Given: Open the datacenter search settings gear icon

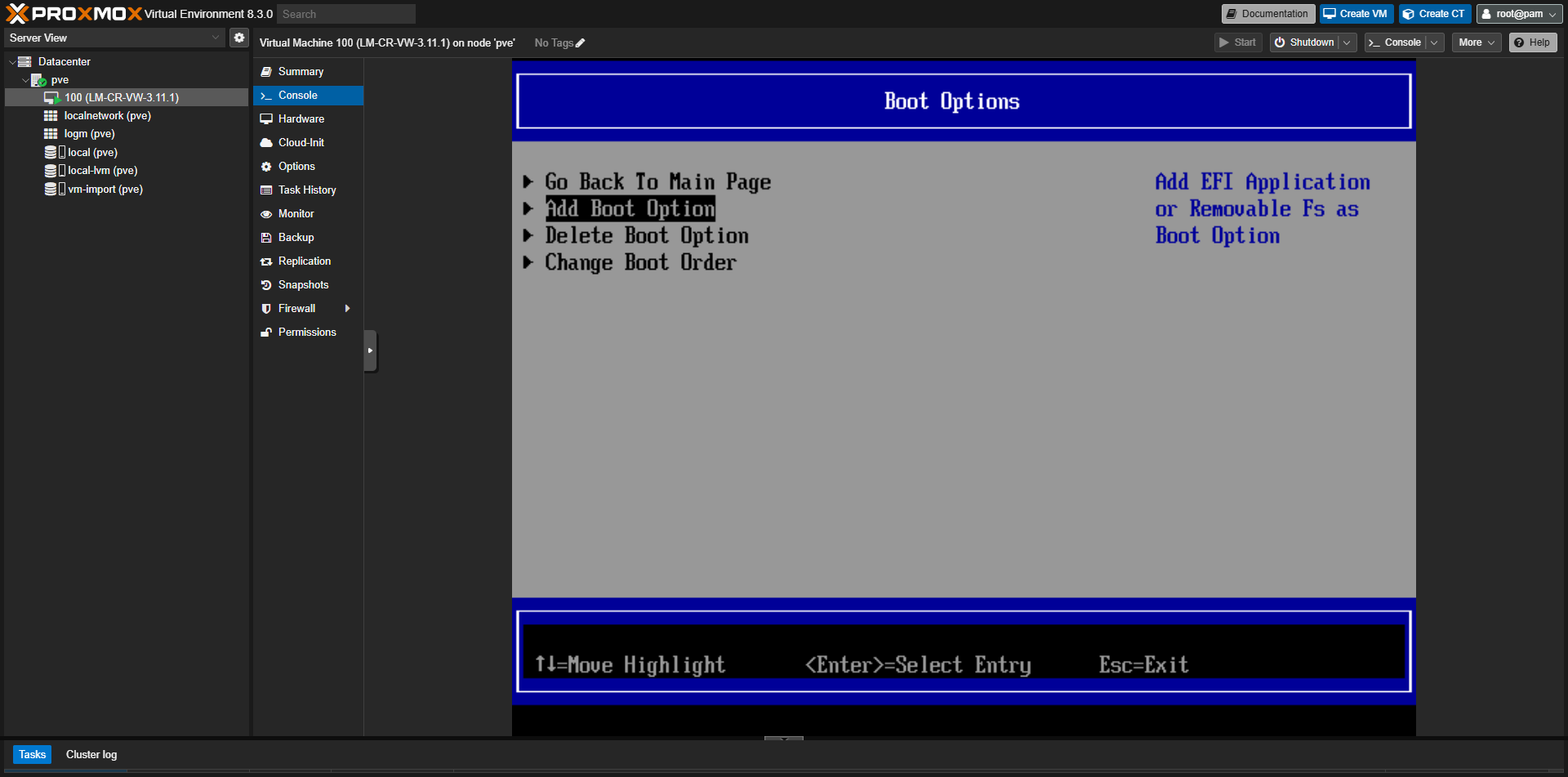Looking at the screenshot, I should [x=238, y=38].
